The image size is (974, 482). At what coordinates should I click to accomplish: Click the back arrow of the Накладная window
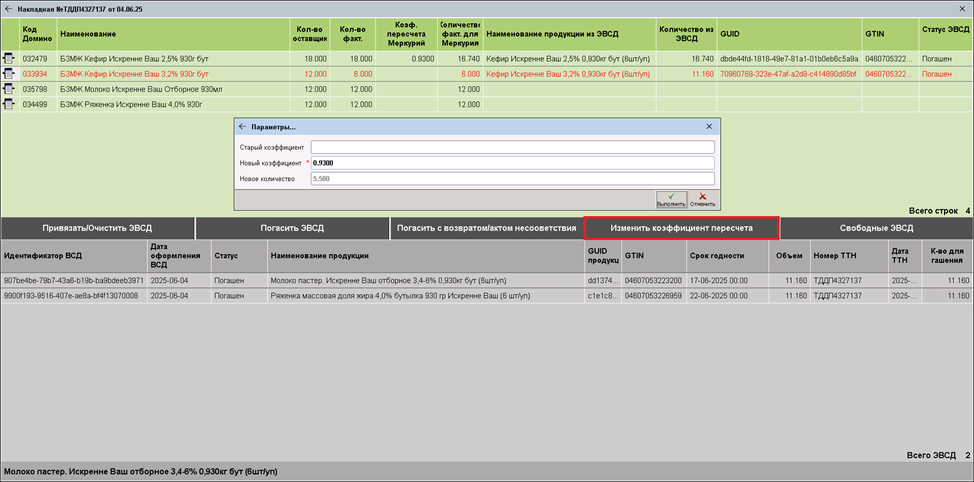coord(9,10)
